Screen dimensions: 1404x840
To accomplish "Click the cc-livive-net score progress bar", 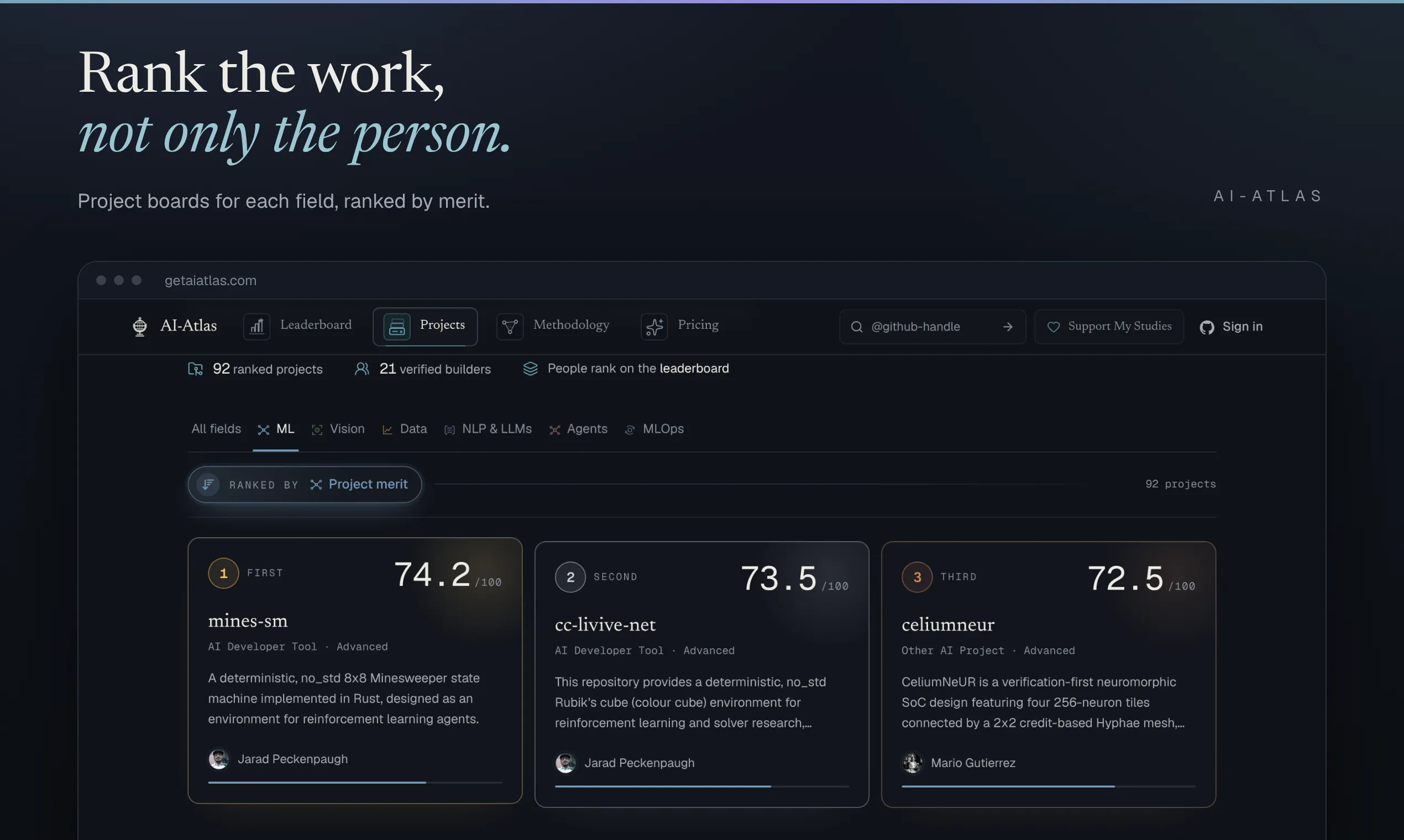I will click(x=701, y=786).
